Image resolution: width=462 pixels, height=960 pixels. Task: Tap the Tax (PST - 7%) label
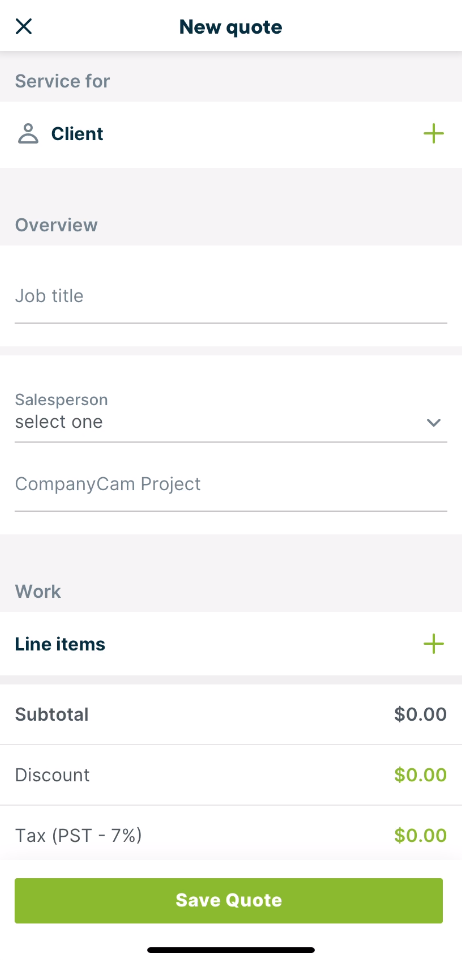point(78,835)
